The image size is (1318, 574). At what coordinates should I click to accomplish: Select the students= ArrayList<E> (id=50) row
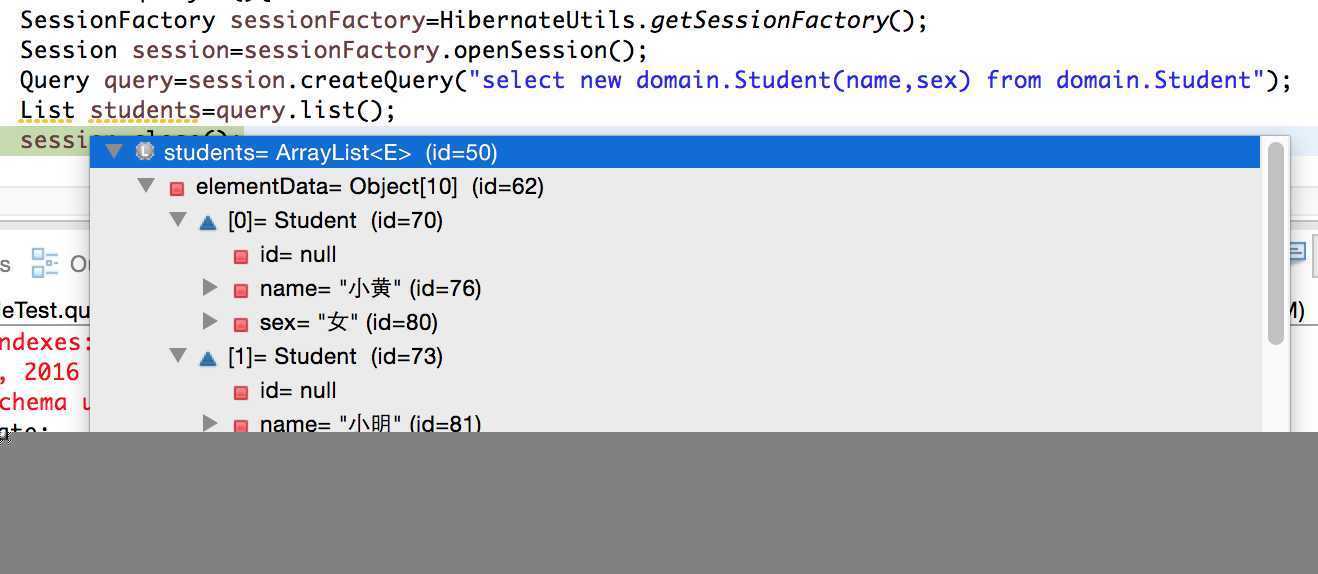tap(675, 152)
